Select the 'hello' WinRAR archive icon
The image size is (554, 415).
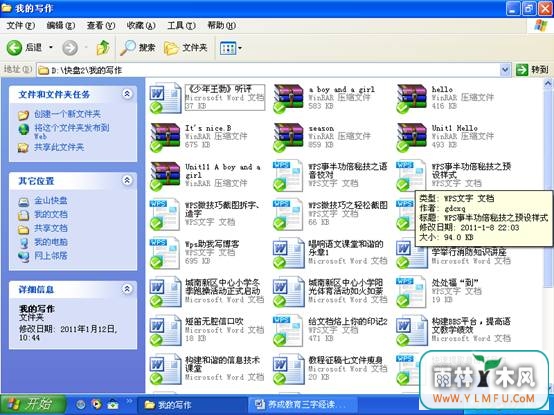(411, 98)
